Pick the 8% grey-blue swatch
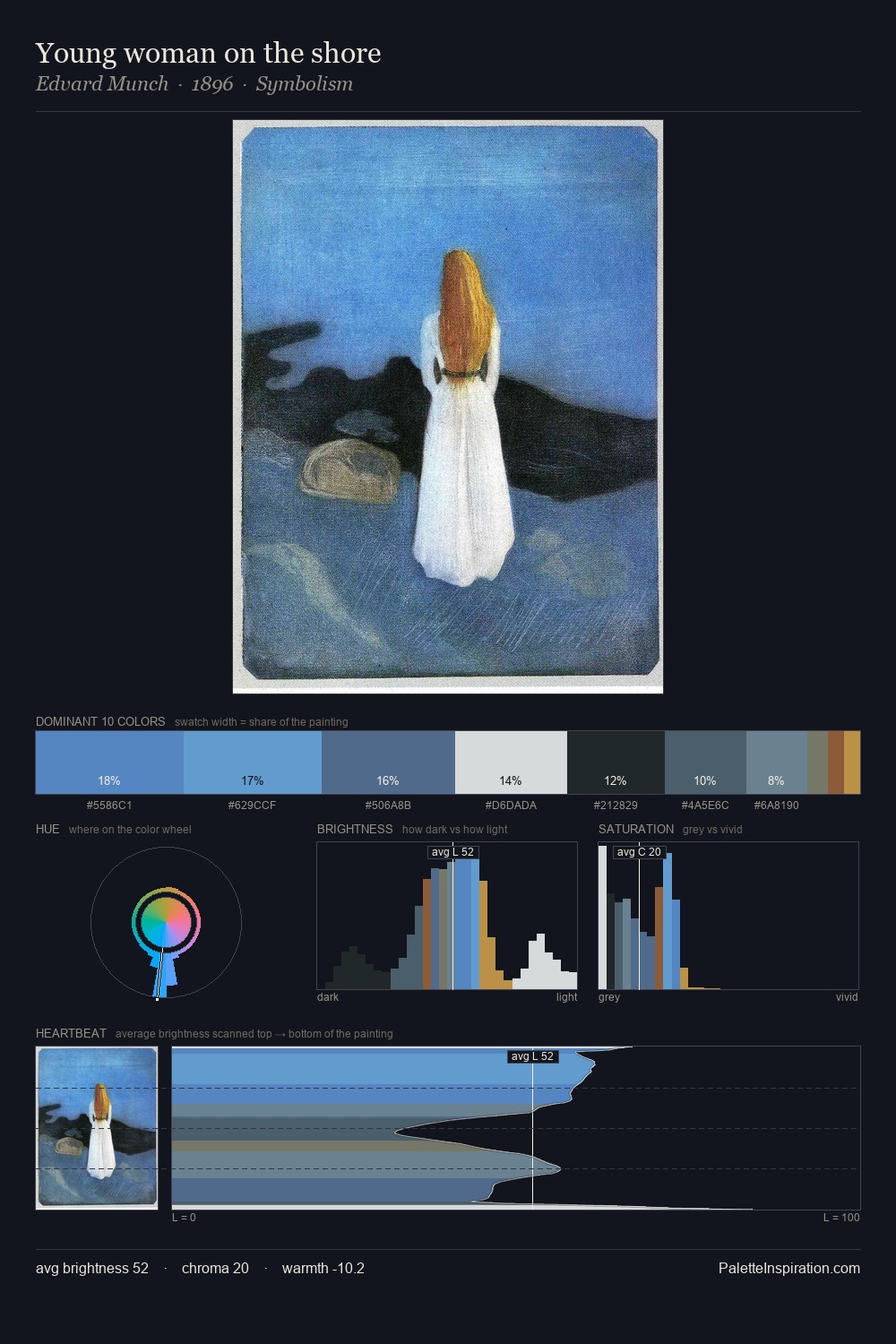 [777, 762]
